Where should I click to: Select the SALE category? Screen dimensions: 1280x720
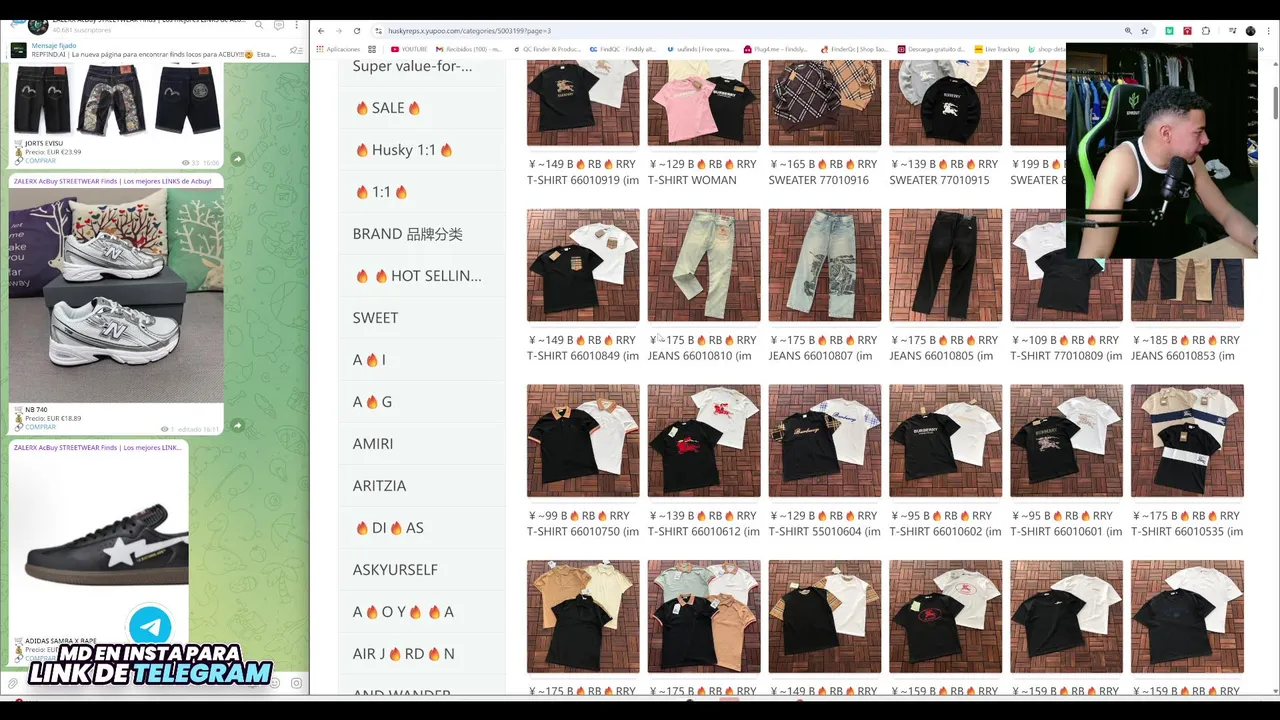click(422, 108)
